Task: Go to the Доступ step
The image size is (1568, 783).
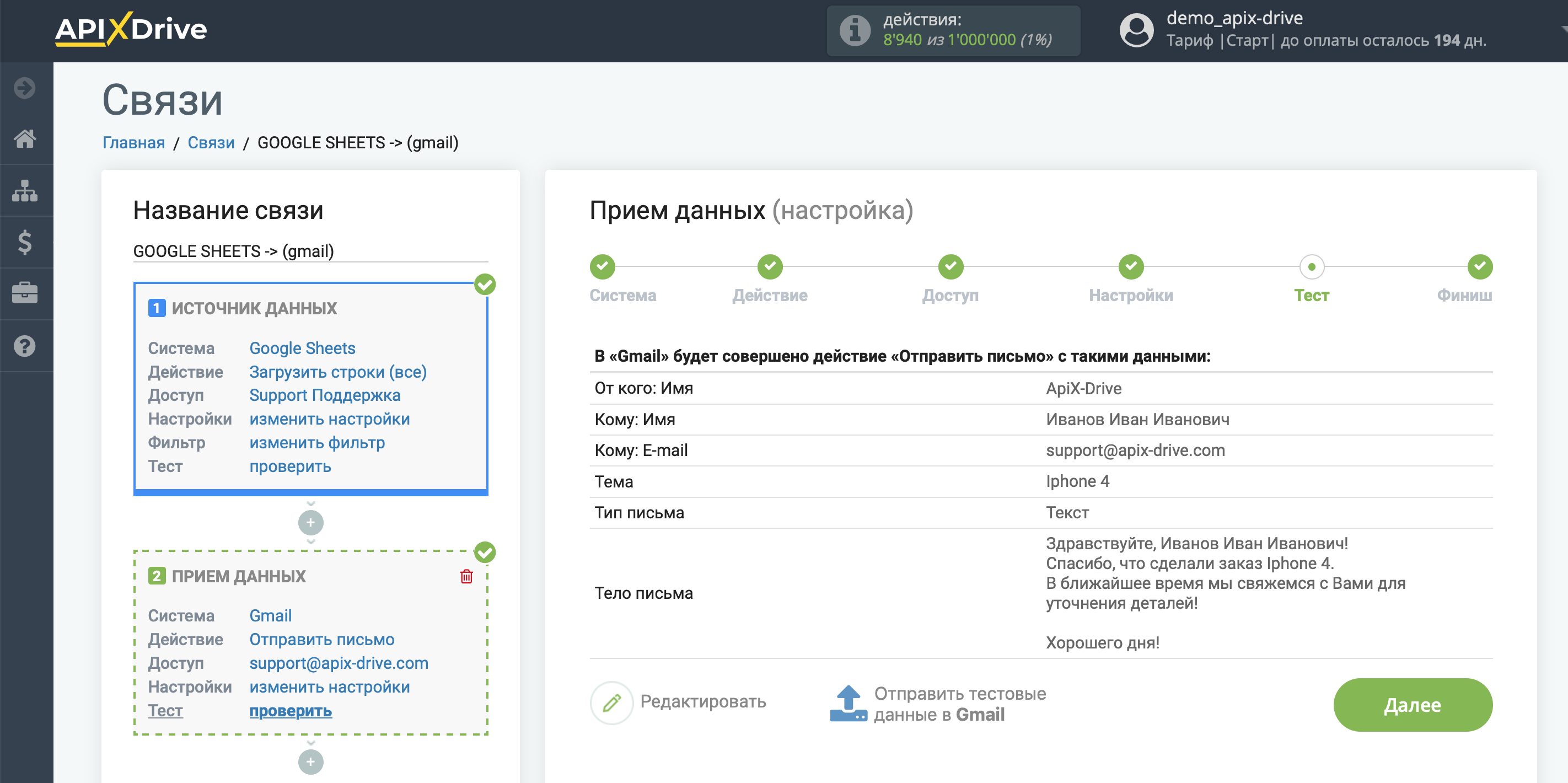Action: click(x=950, y=266)
